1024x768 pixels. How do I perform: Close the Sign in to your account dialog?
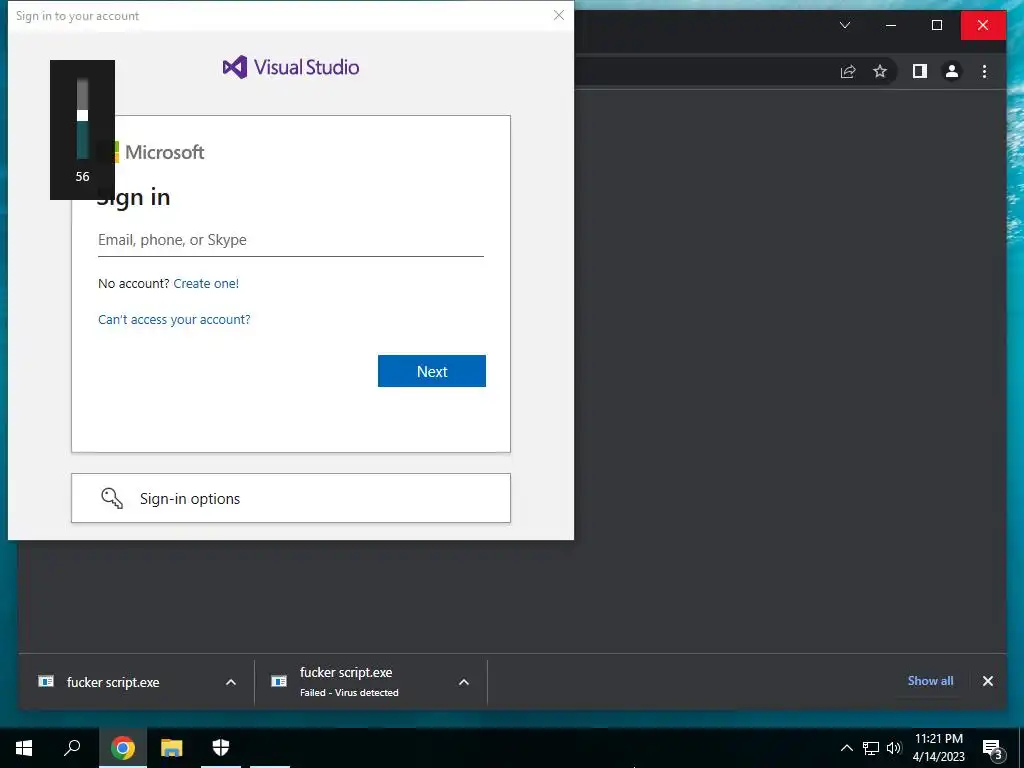pos(558,15)
